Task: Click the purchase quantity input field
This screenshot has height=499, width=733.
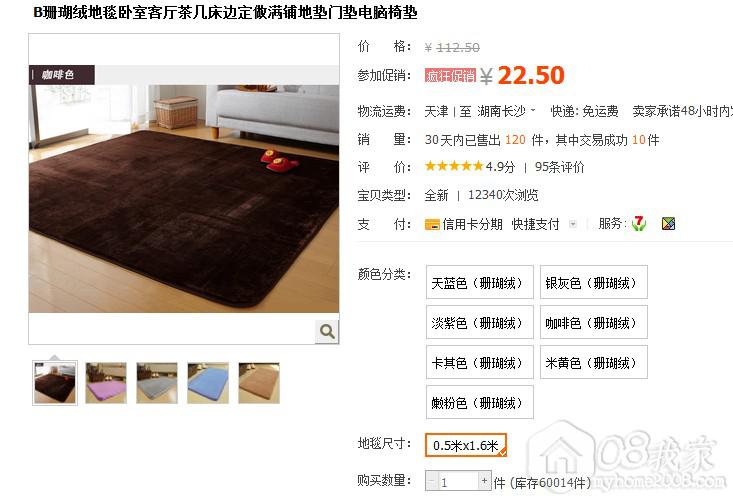Action: pyautogui.click(x=458, y=481)
